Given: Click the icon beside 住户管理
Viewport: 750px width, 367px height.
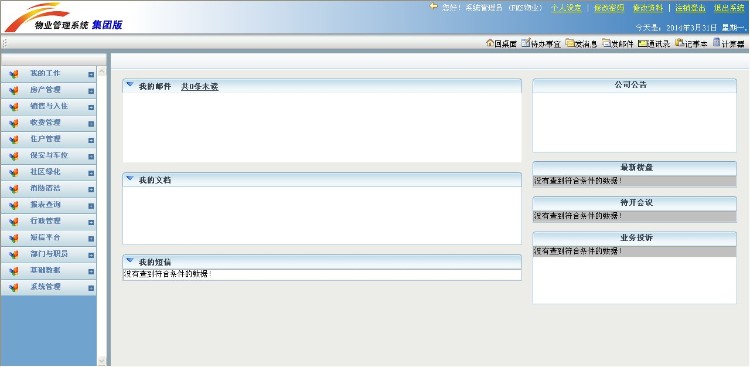Looking at the screenshot, I should tap(13, 140).
